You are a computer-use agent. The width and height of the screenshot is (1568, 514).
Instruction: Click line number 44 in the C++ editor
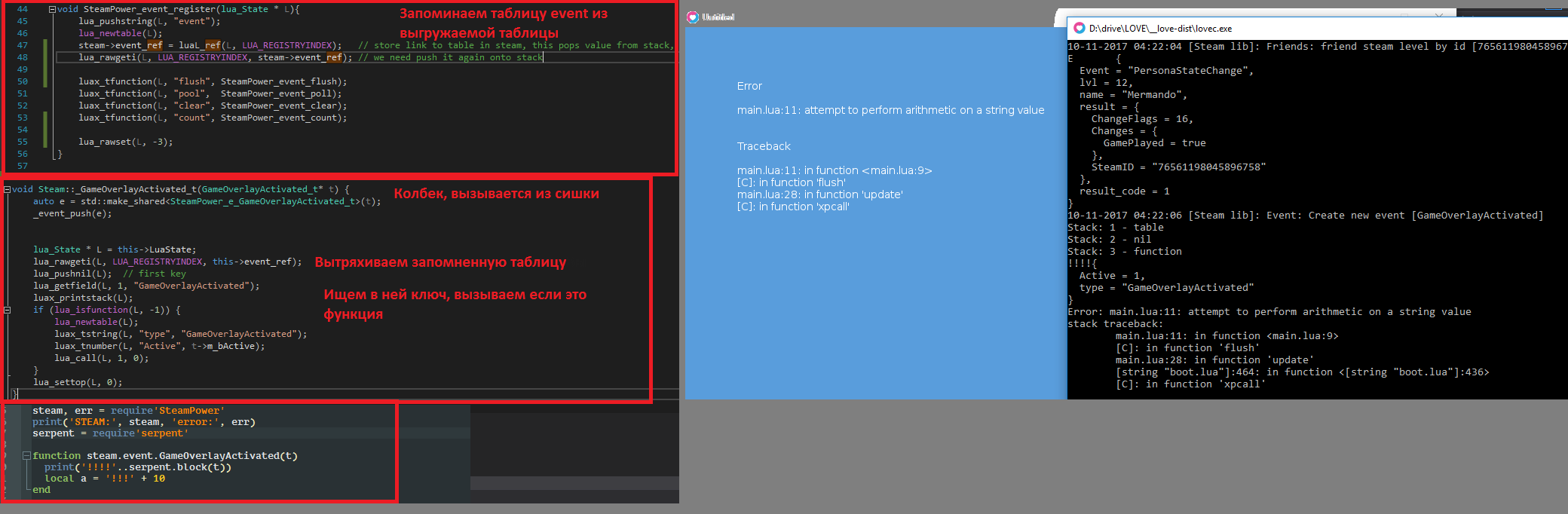pos(23,9)
